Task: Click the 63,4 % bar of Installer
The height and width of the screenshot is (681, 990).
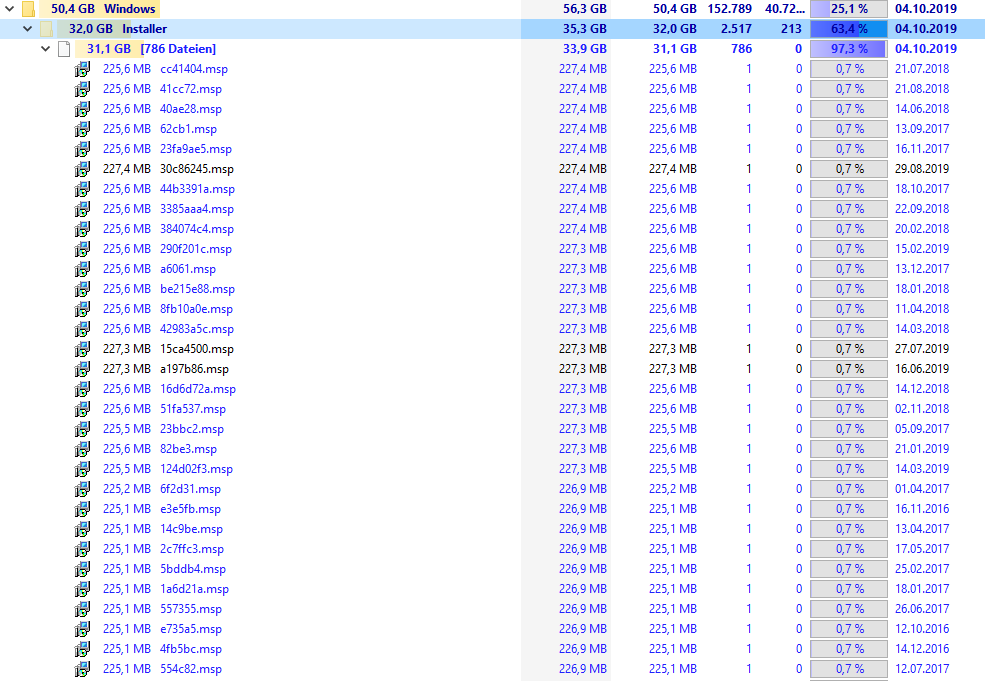Action: [849, 29]
